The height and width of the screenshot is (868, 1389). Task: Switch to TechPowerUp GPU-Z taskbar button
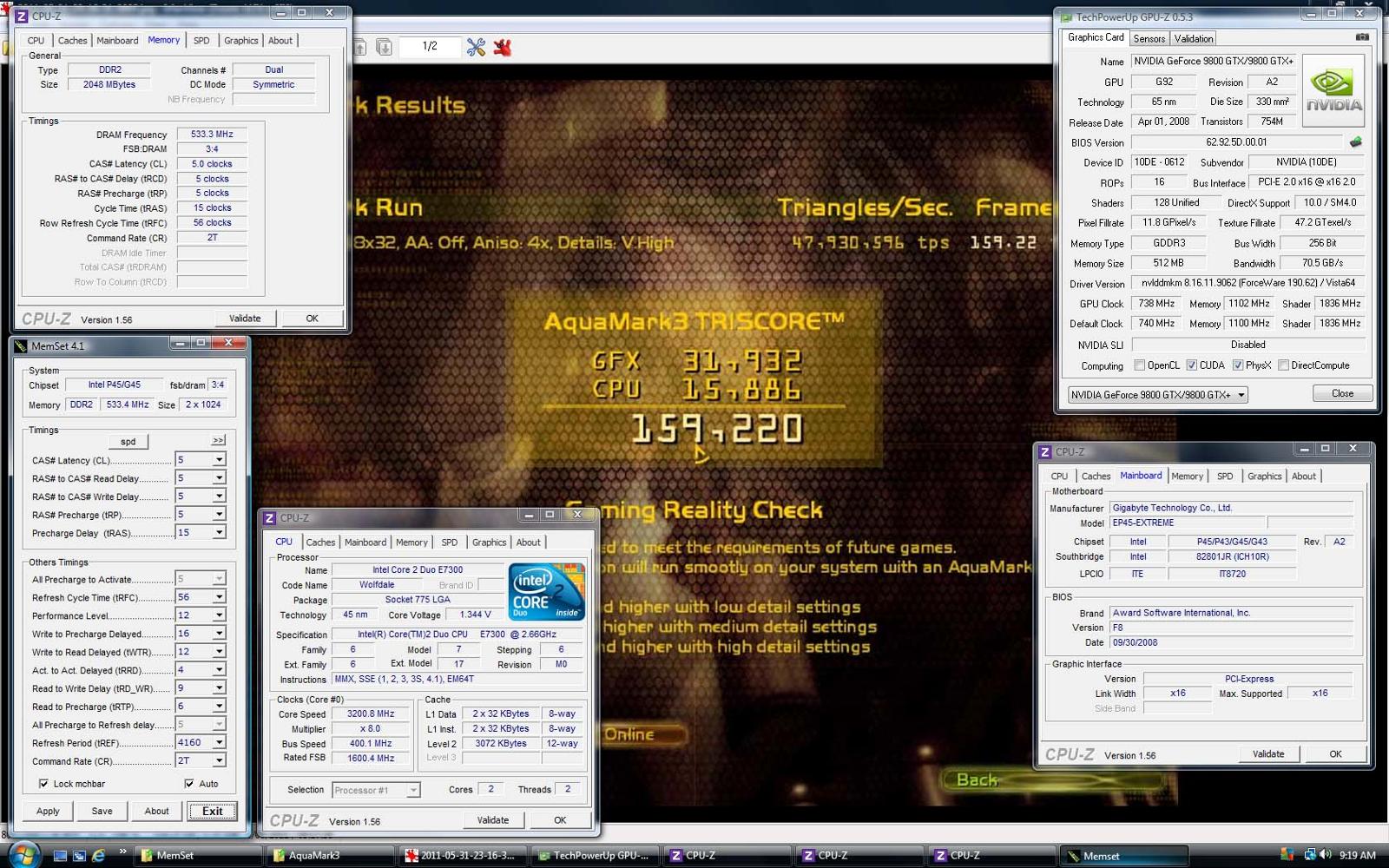click(595, 856)
